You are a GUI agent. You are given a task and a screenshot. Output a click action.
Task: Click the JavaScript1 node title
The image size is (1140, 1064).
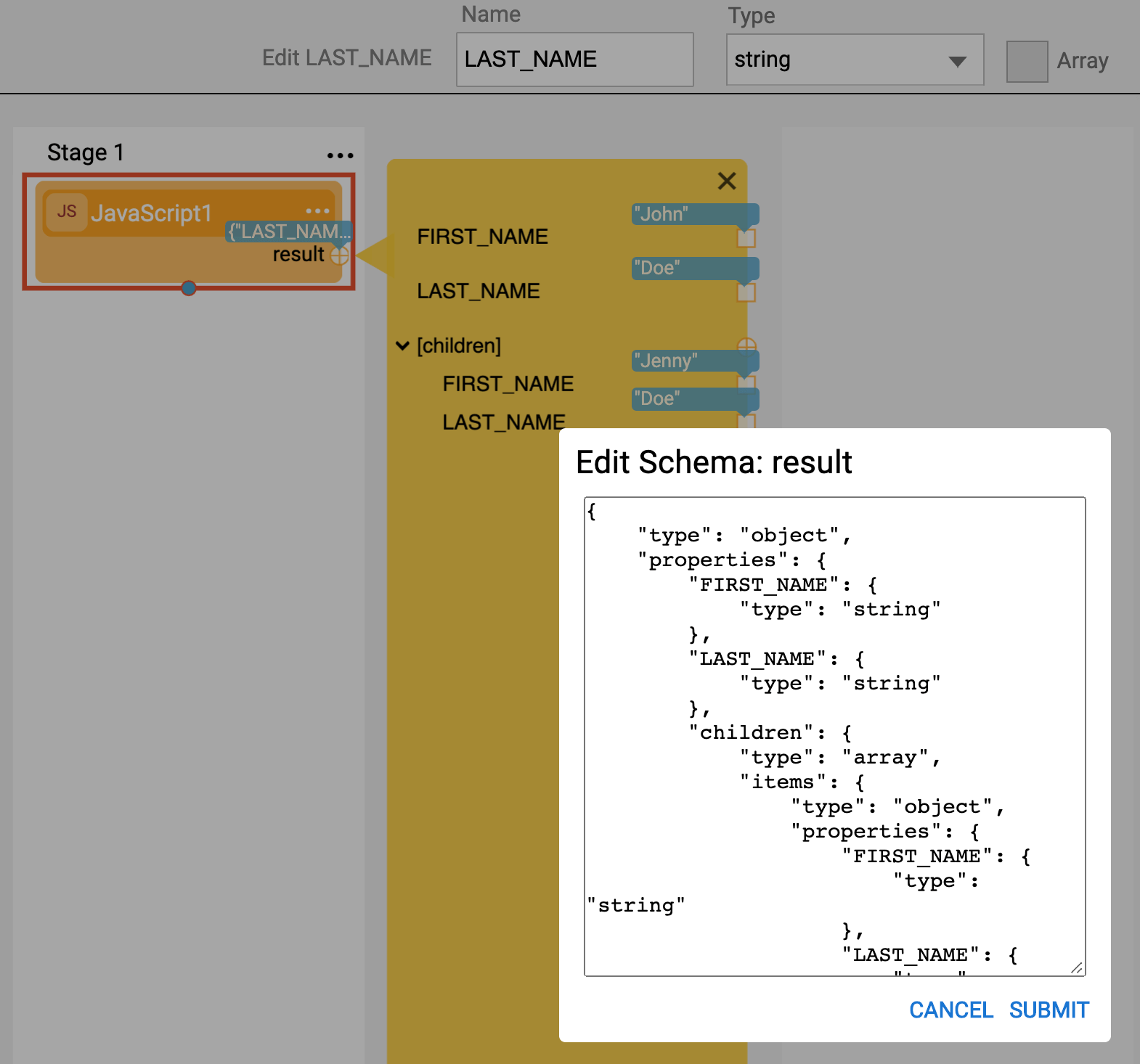tap(151, 213)
